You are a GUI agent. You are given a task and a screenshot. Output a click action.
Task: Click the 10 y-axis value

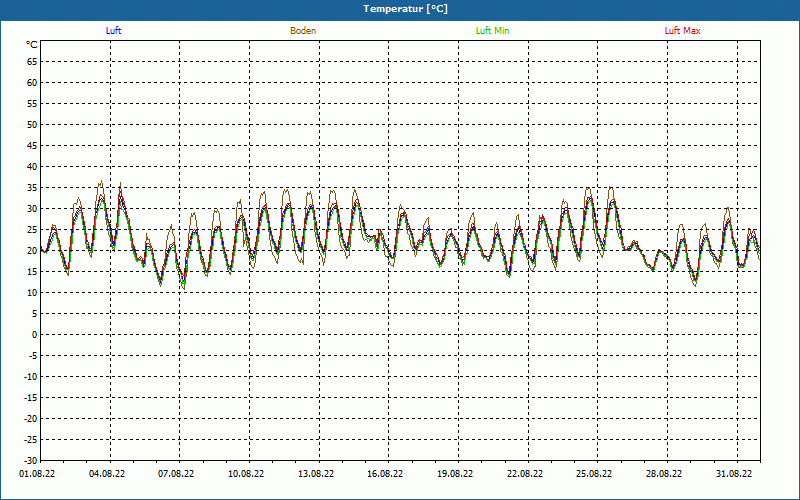click(32, 293)
